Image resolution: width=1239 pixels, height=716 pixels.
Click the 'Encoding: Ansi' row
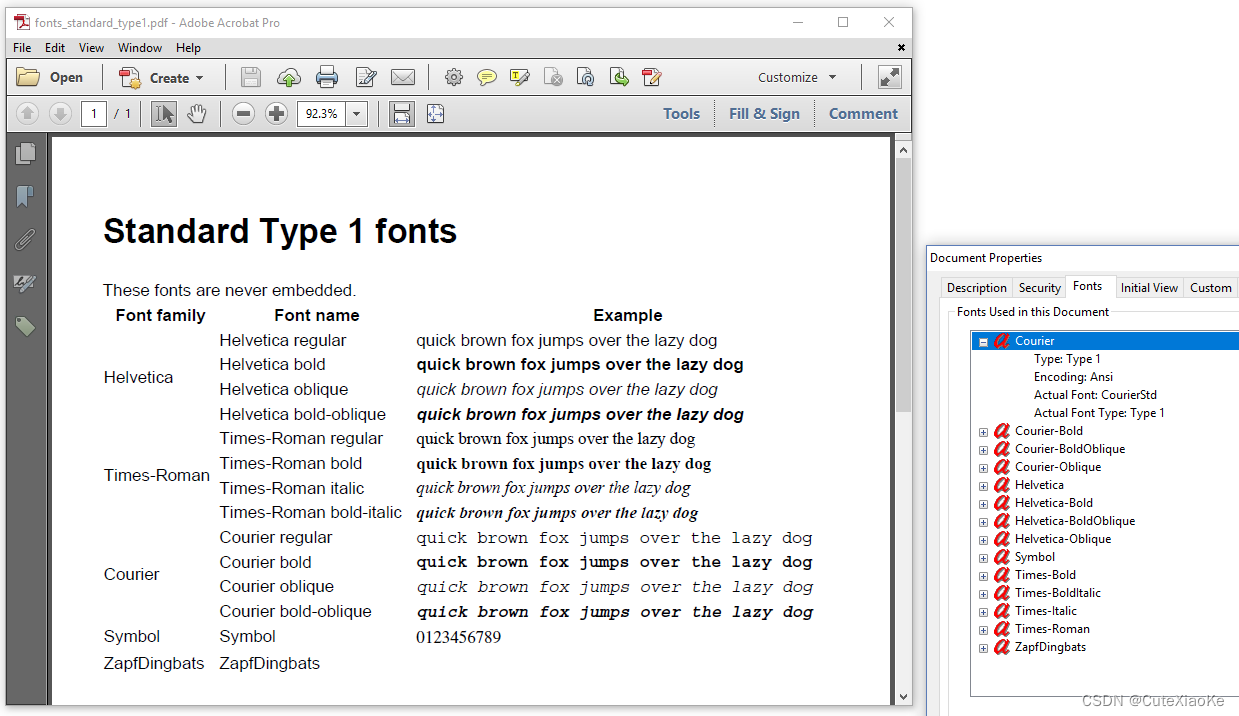(x=1073, y=377)
